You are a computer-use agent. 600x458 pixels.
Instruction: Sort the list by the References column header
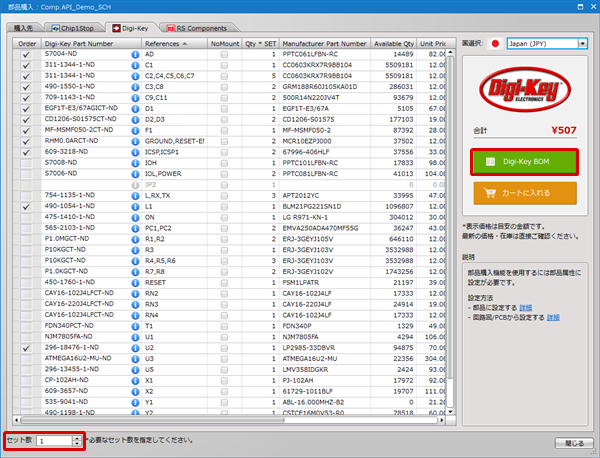pyautogui.click(x=174, y=44)
